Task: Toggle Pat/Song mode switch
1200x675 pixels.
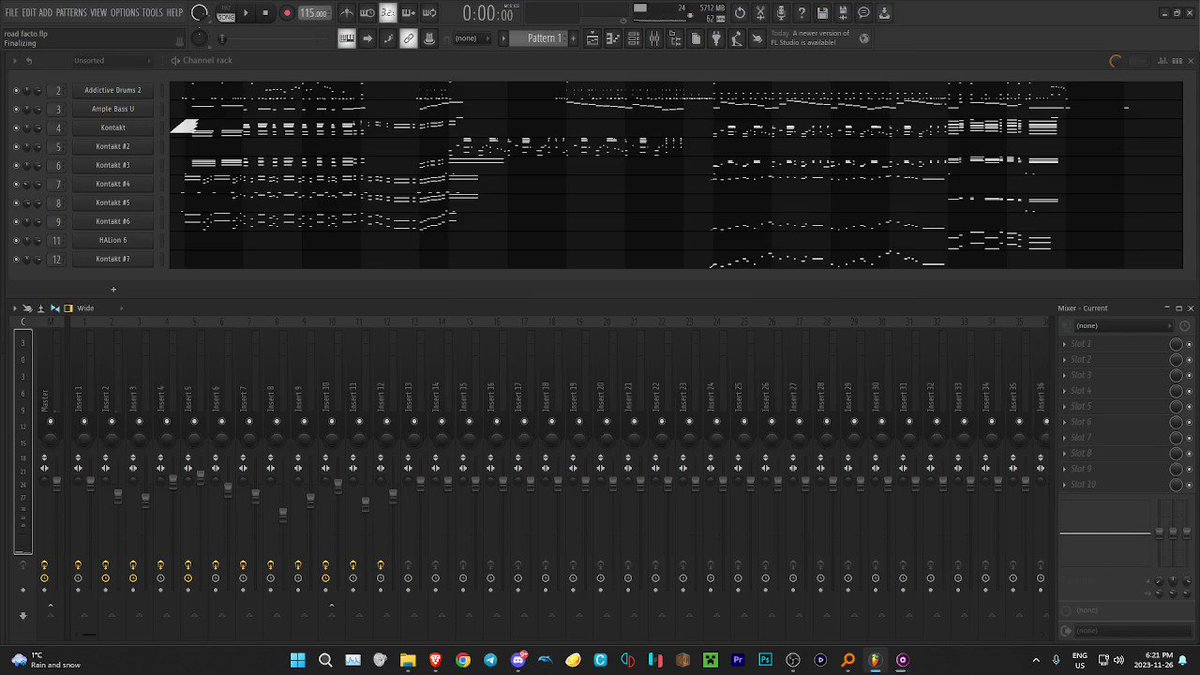Action: click(x=226, y=13)
